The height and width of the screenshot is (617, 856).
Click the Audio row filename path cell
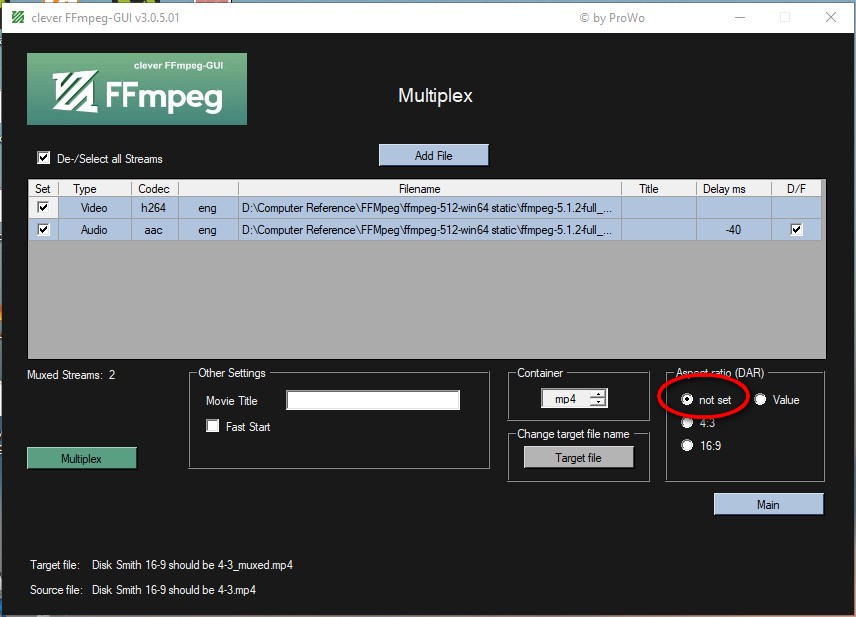click(430, 230)
